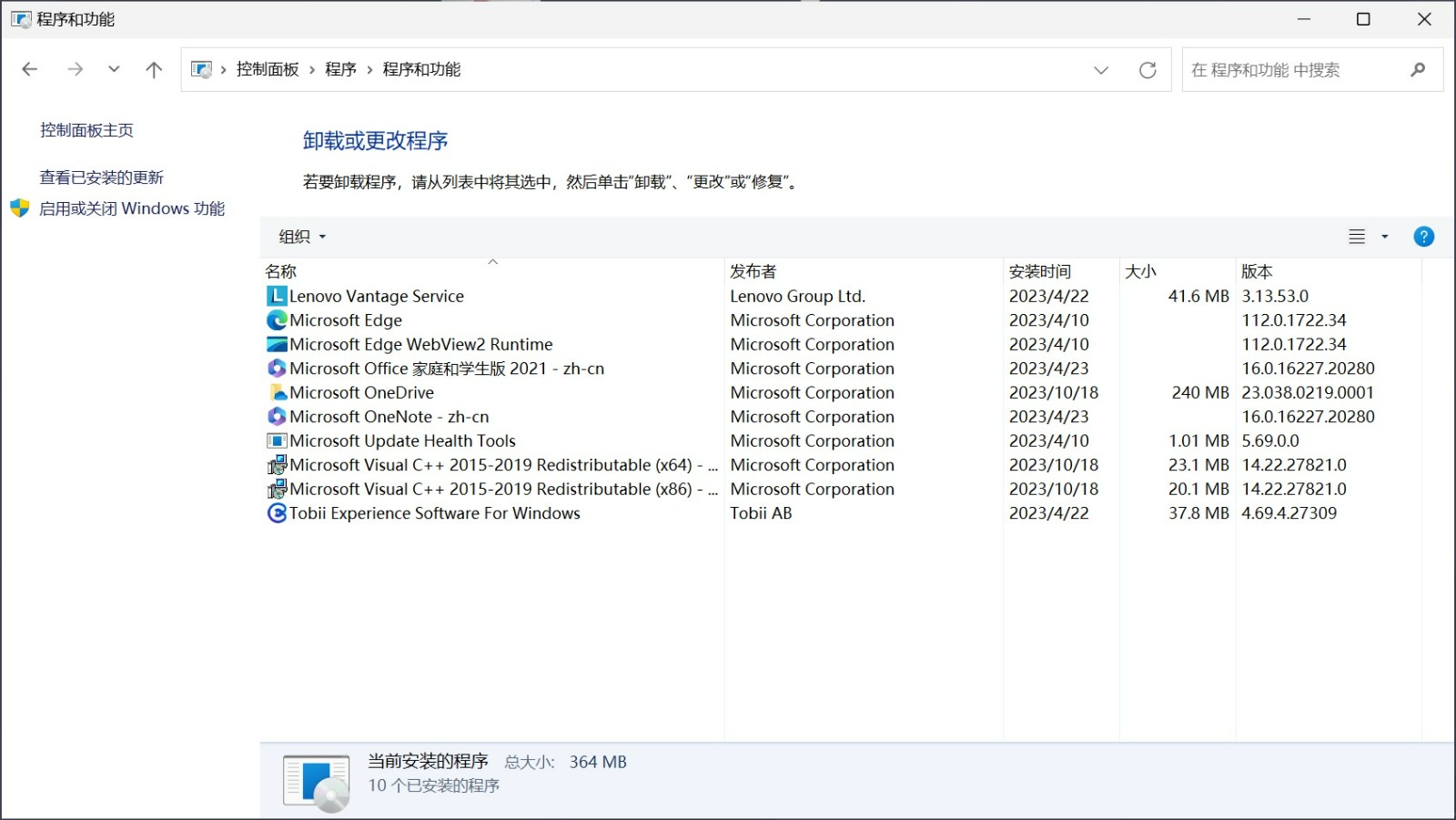Click the 37.8 MB size value

coord(1198,513)
